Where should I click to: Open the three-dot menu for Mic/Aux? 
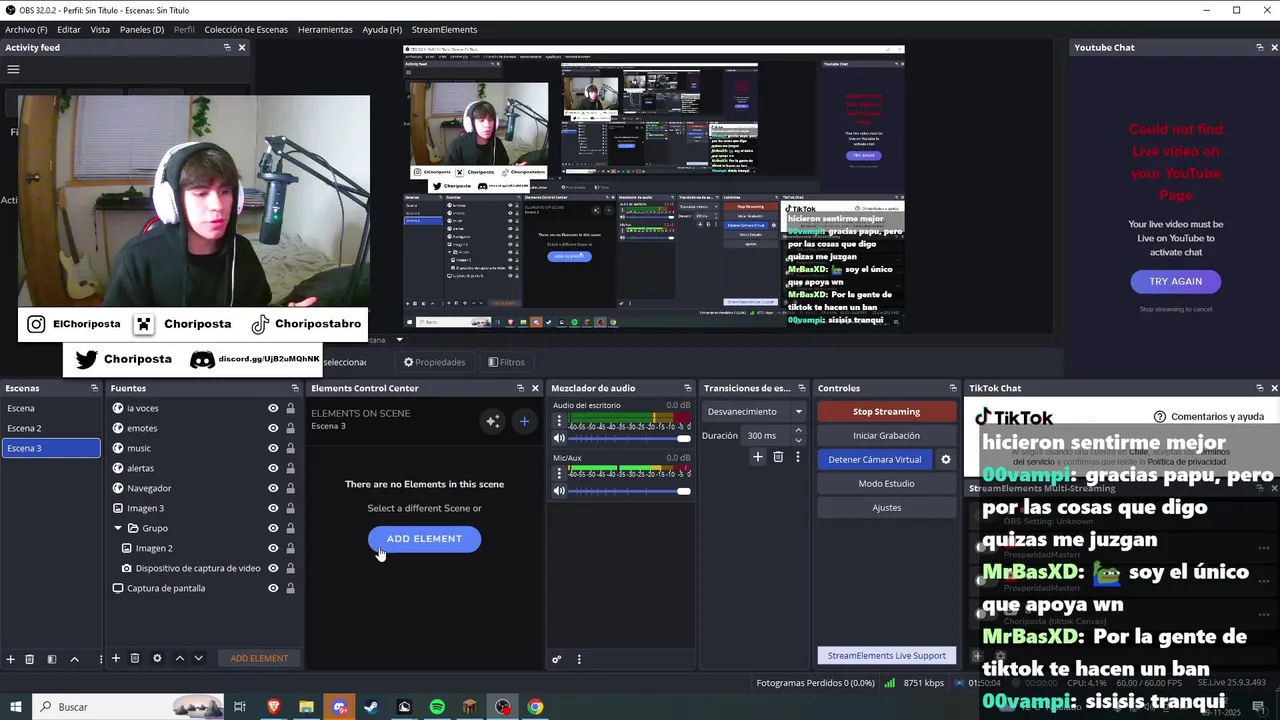pyautogui.click(x=559, y=473)
